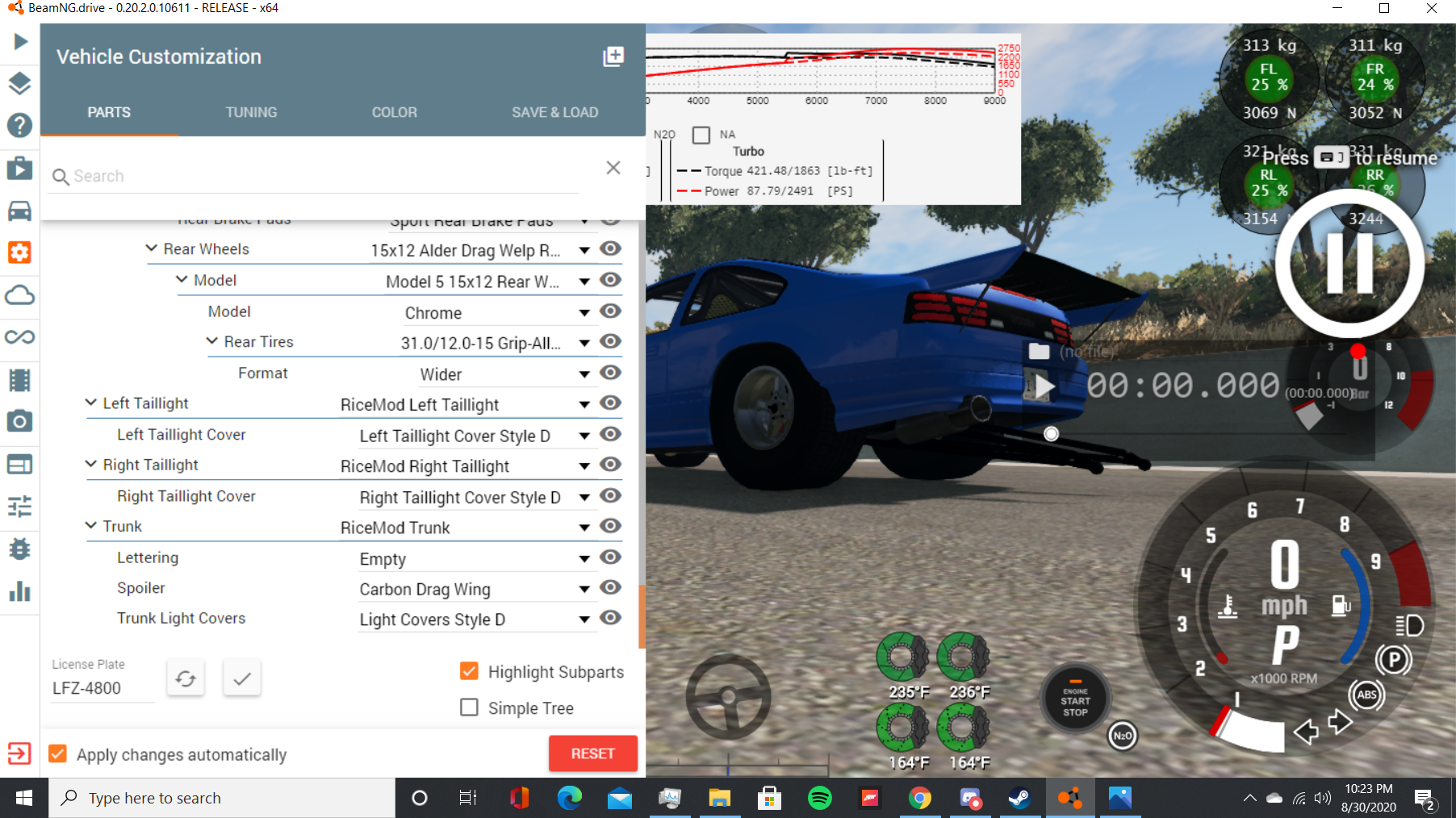Viewport: 1456px width, 818px height.
Task: Open the bar chart performance icon
Action: click(19, 591)
